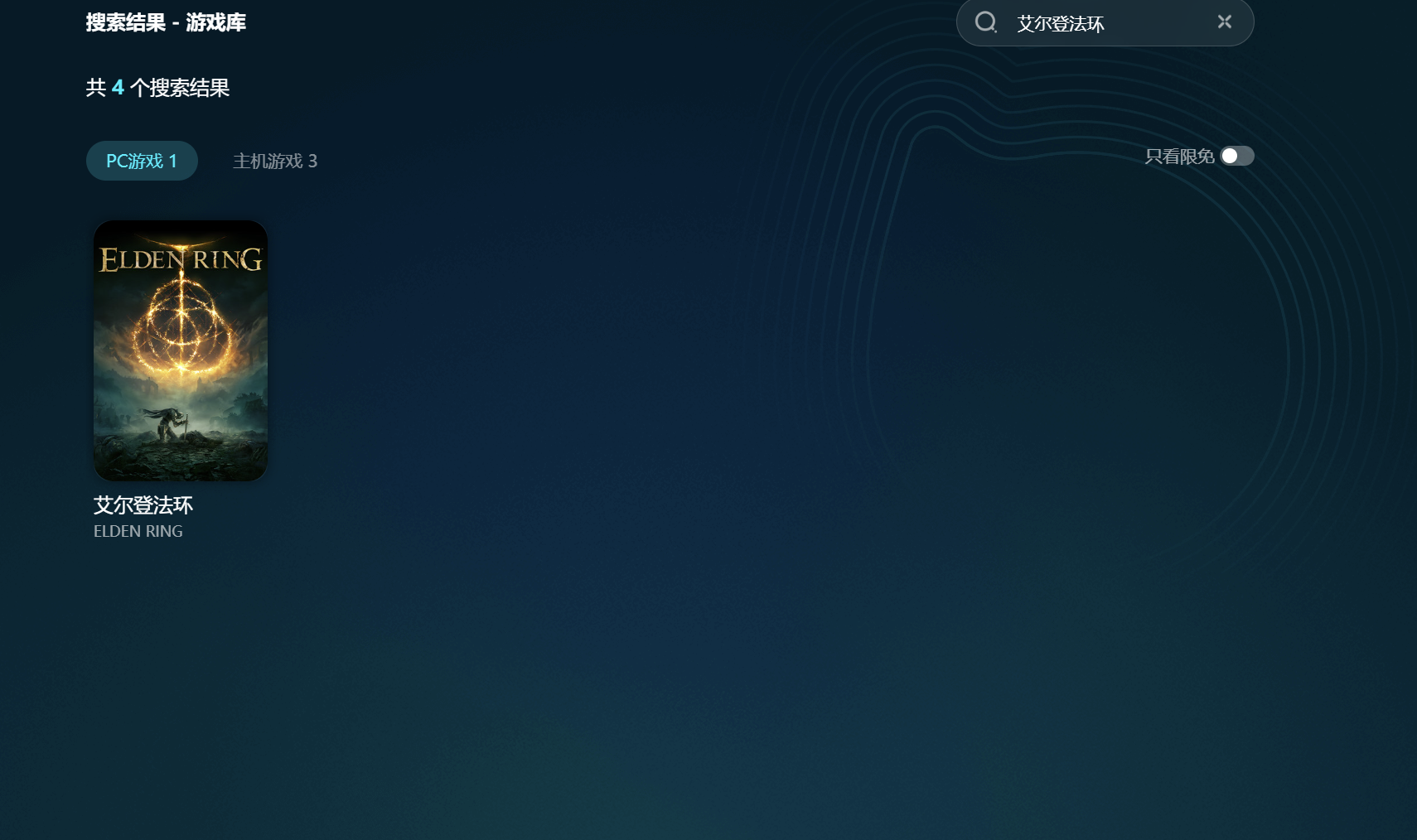Open the Elden Ring cover thumbnail
1417x840 pixels.
click(181, 350)
